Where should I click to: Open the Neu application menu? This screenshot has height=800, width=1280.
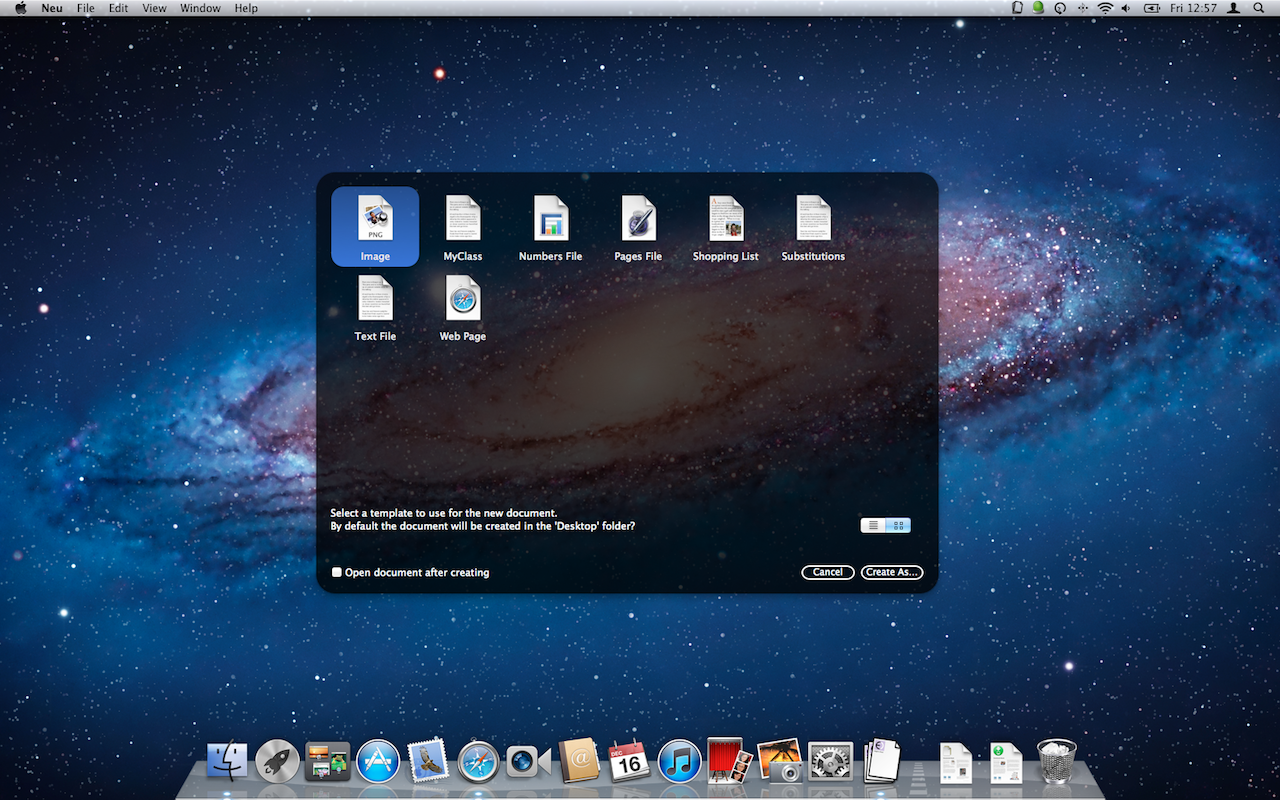tap(52, 8)
